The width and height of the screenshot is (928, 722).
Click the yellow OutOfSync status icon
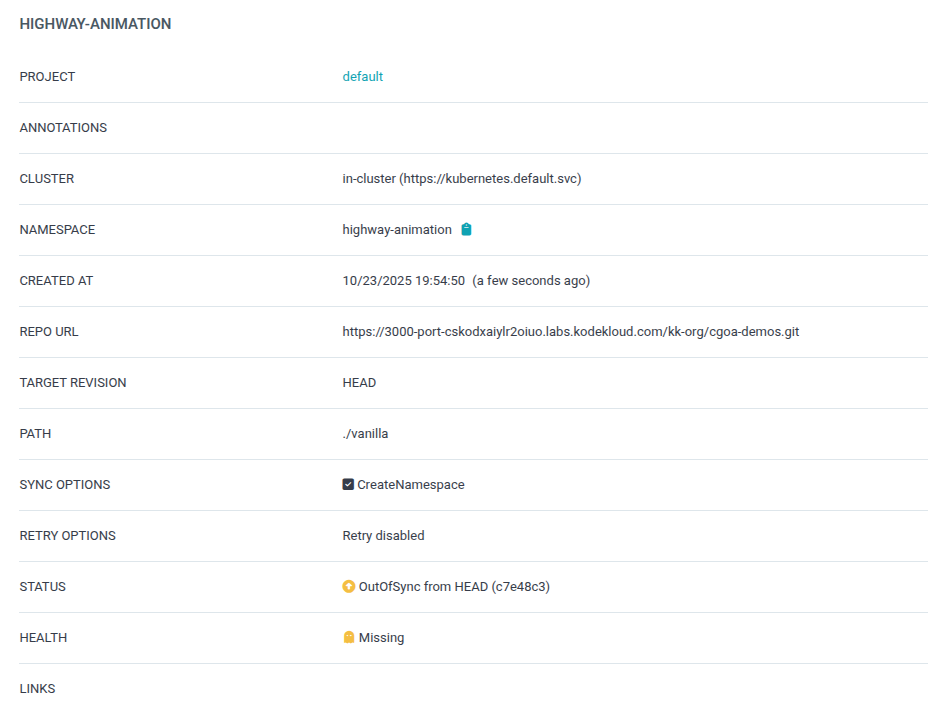[348, 587]
